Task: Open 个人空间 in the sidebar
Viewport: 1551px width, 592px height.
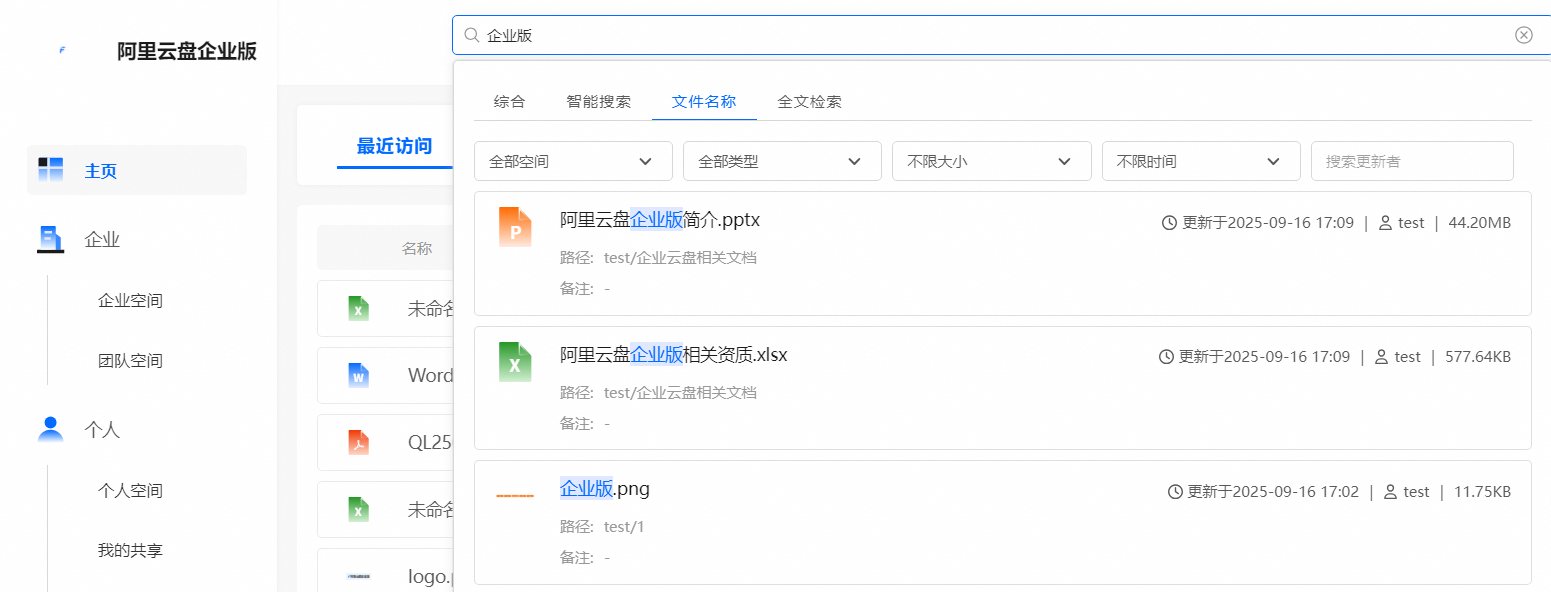Action: (130, 490)
